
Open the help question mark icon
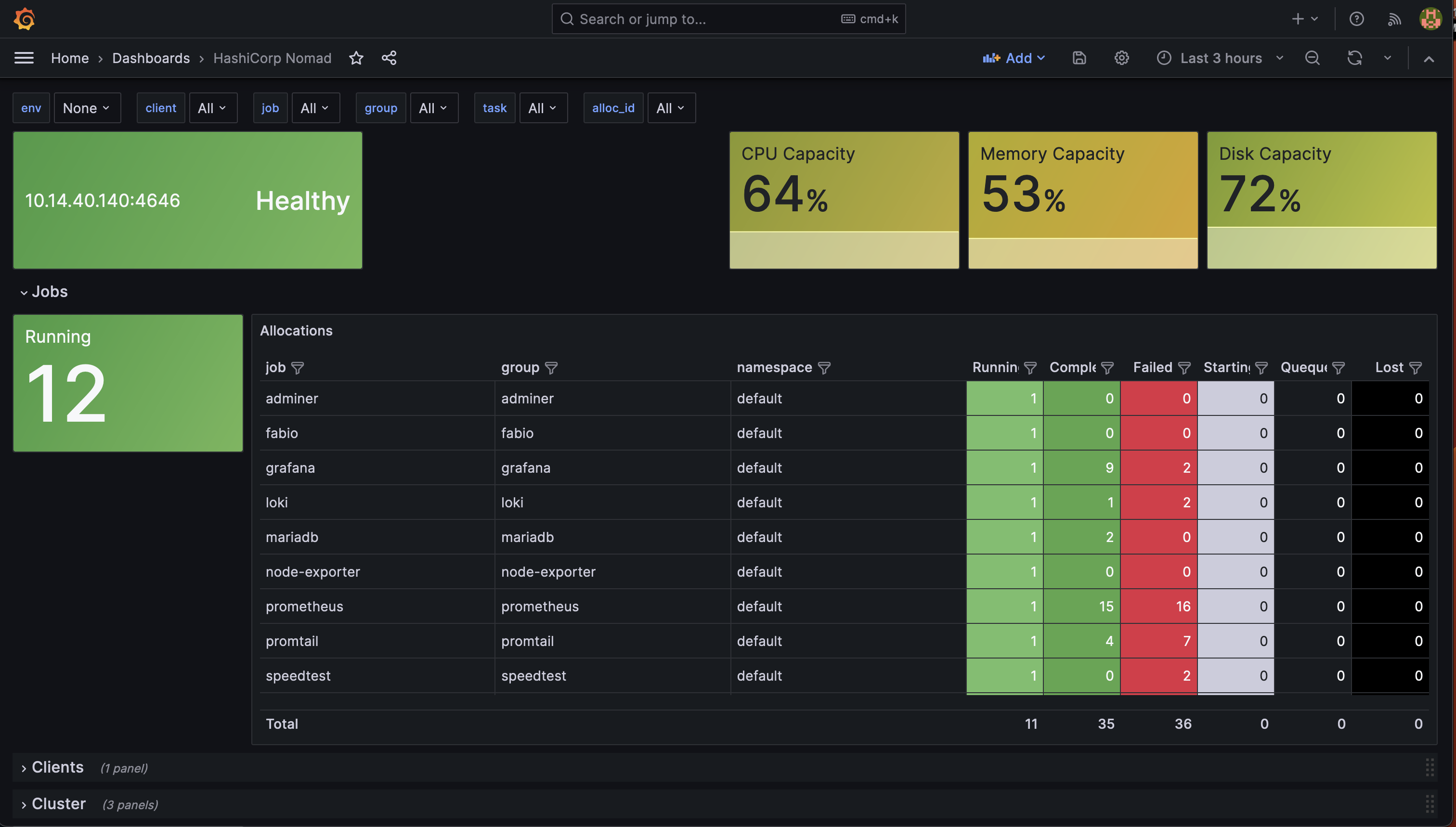point(1357,19)
